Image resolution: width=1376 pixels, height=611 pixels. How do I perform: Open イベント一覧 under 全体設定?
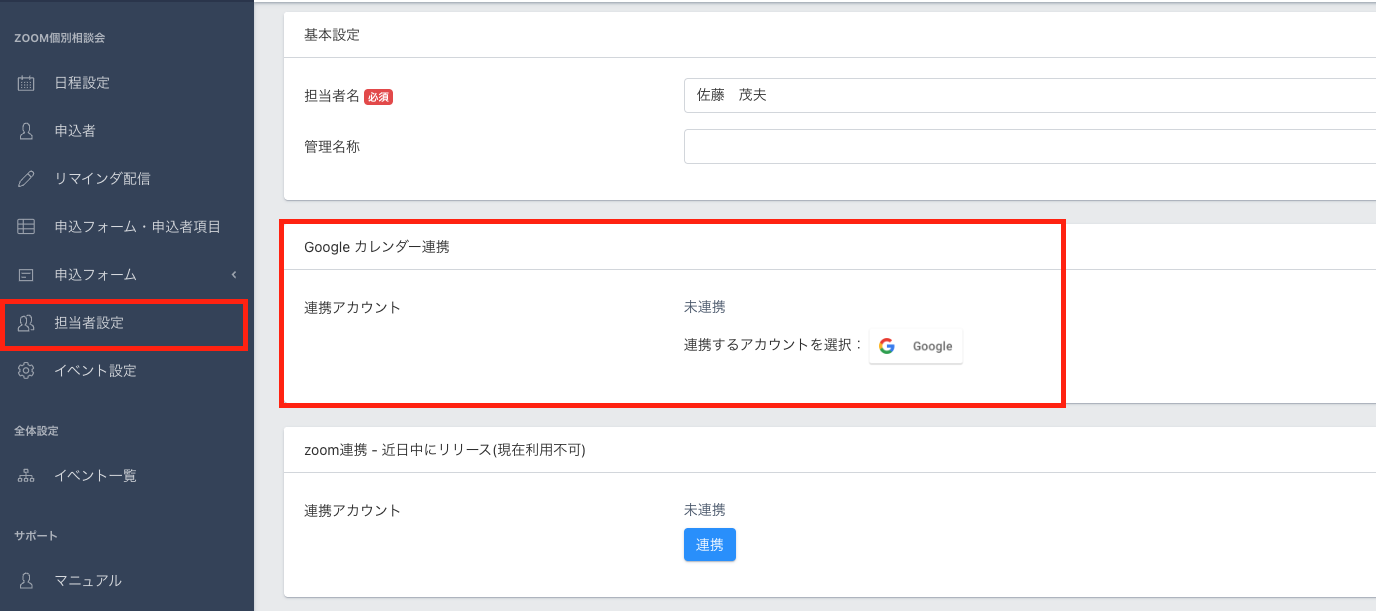95,476
